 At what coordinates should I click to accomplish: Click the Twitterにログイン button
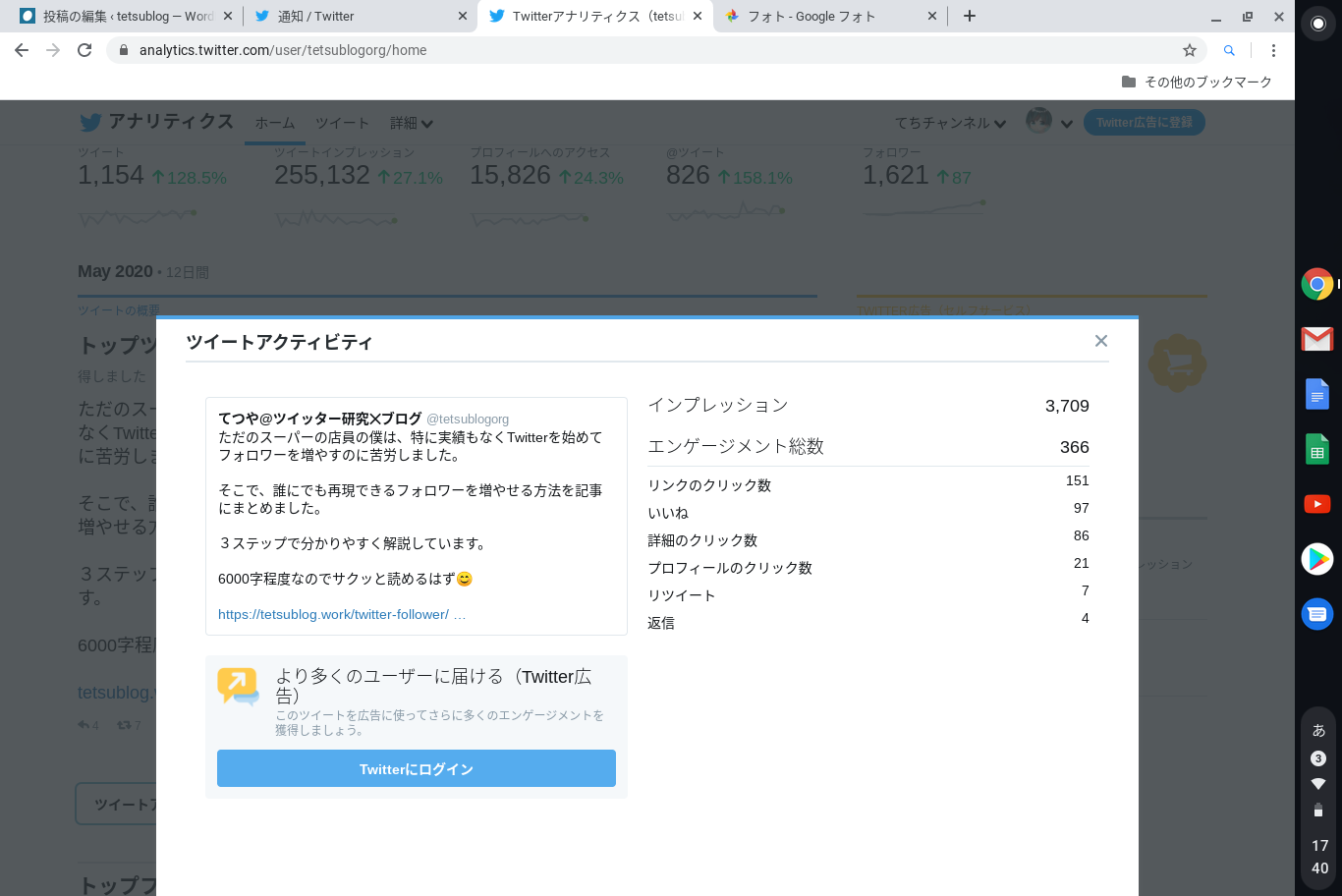point(417,768)
